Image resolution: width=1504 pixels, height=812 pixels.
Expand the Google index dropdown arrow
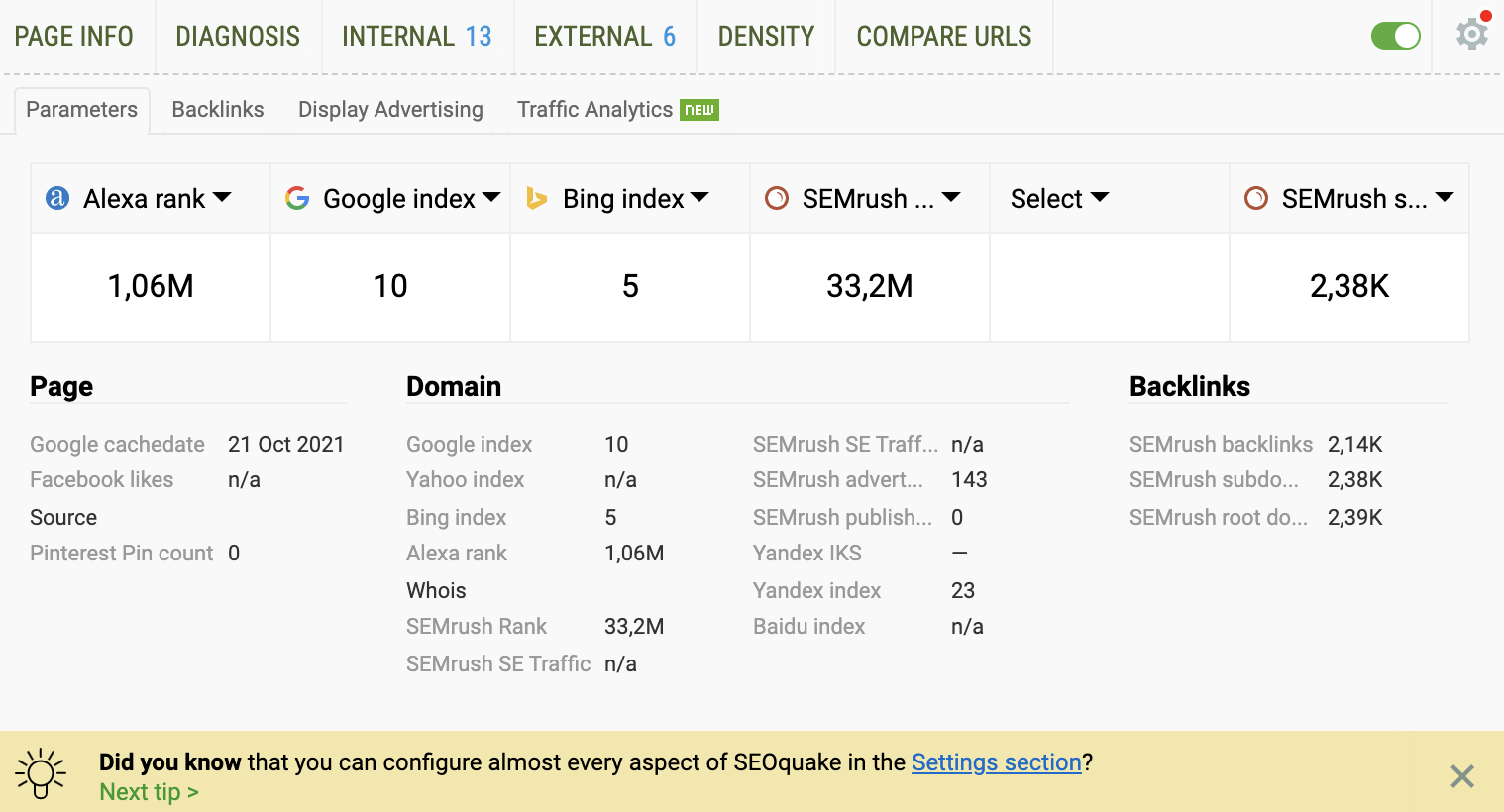point(491,198)
